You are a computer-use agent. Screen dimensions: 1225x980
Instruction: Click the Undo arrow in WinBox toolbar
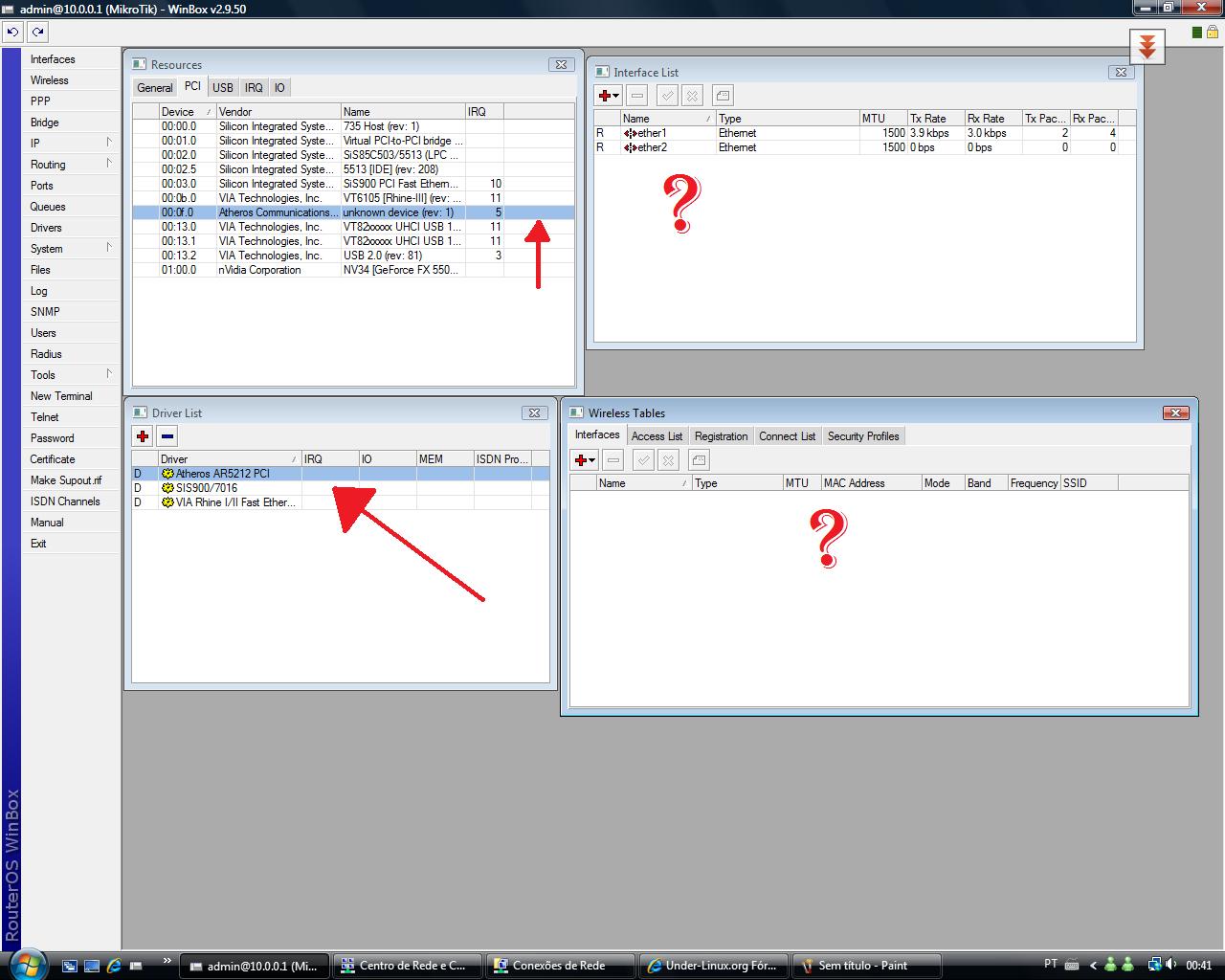click(x=12, y=32)
